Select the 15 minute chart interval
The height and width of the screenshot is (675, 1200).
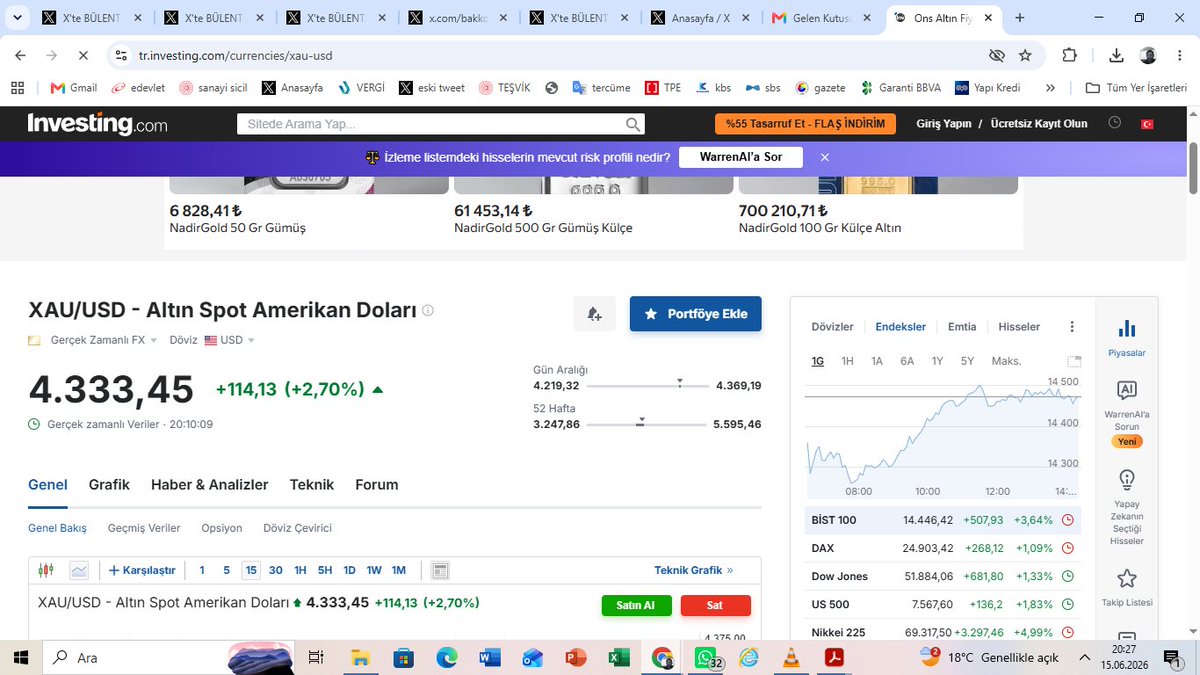(251, 570)
